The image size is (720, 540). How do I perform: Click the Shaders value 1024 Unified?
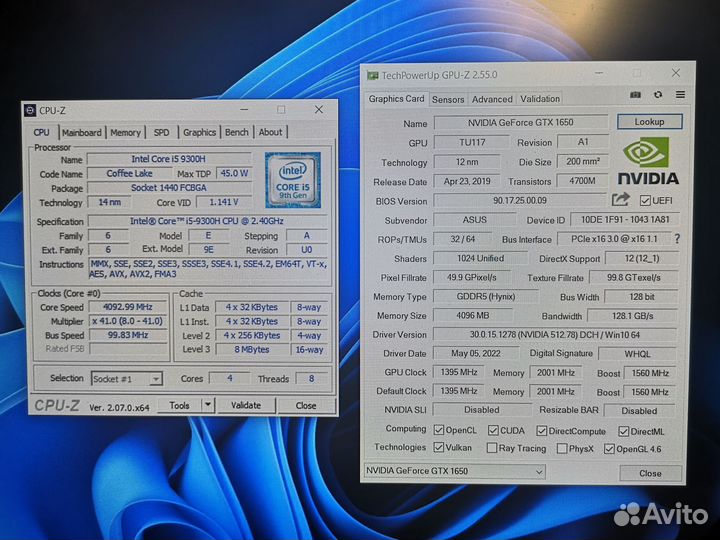point(480,258)
